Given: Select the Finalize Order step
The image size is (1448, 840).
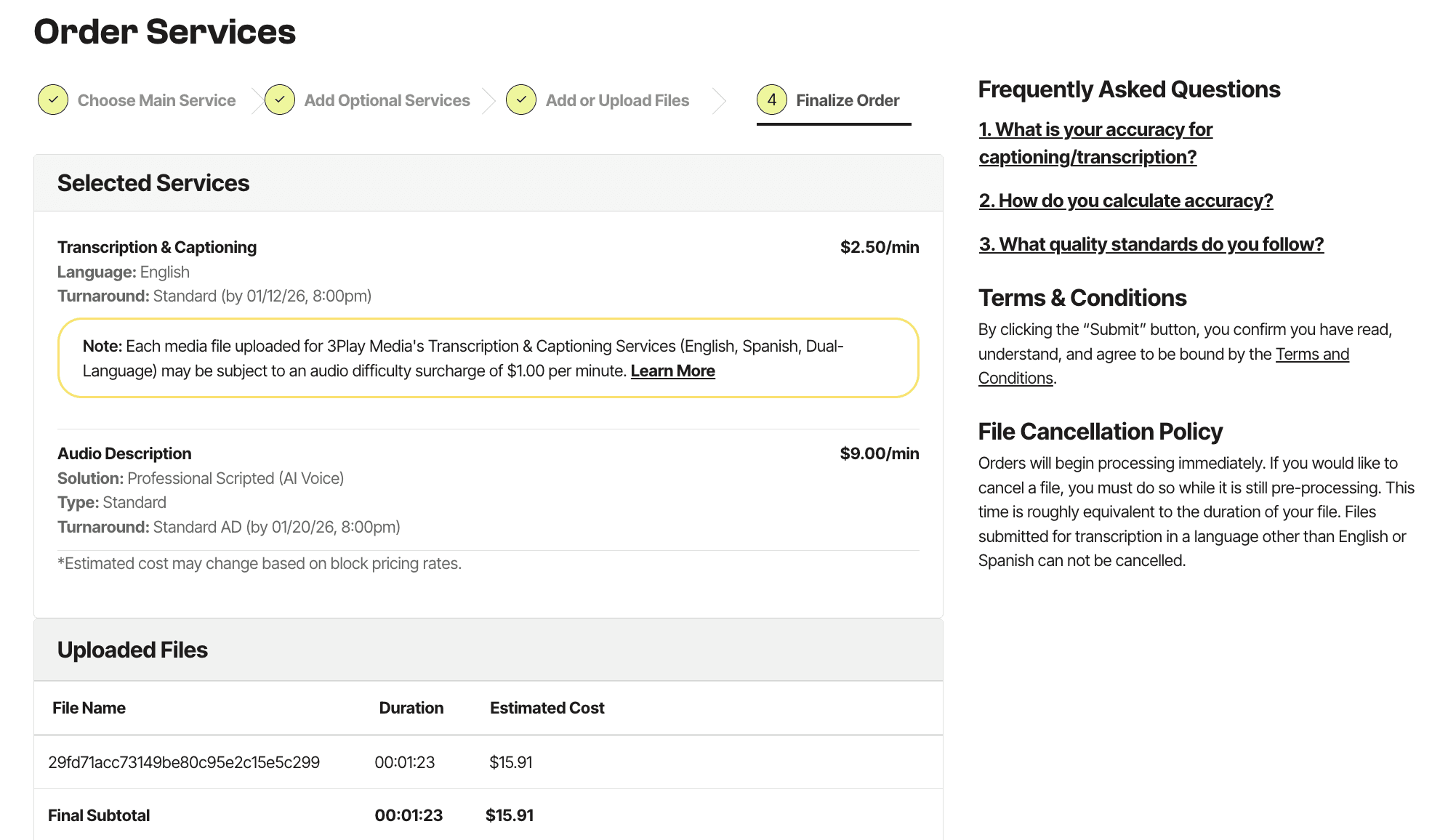Looking at the screenshot, I should point(848,100).
